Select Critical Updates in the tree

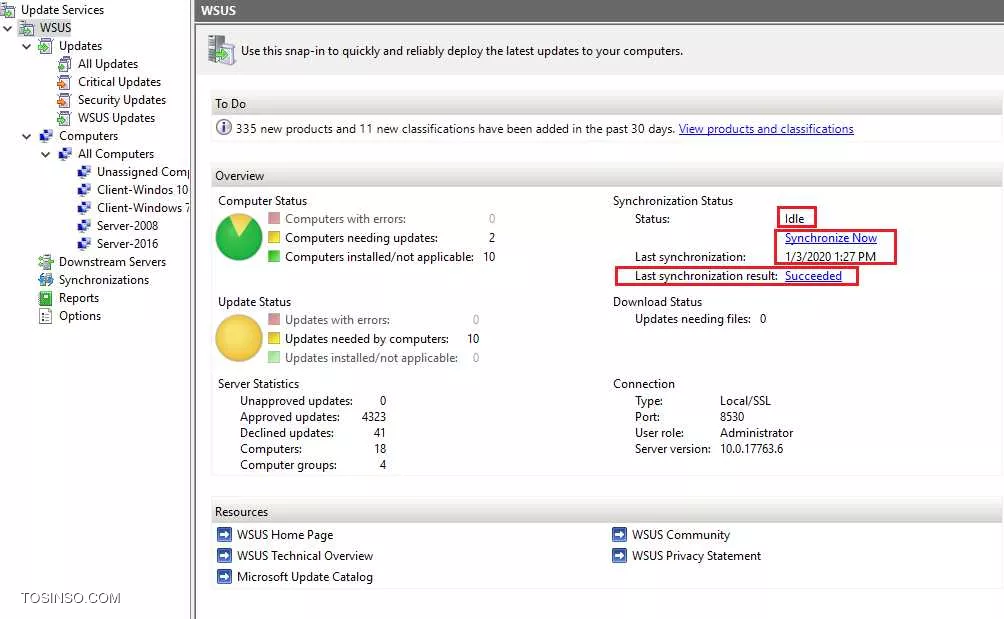(119, 82)
